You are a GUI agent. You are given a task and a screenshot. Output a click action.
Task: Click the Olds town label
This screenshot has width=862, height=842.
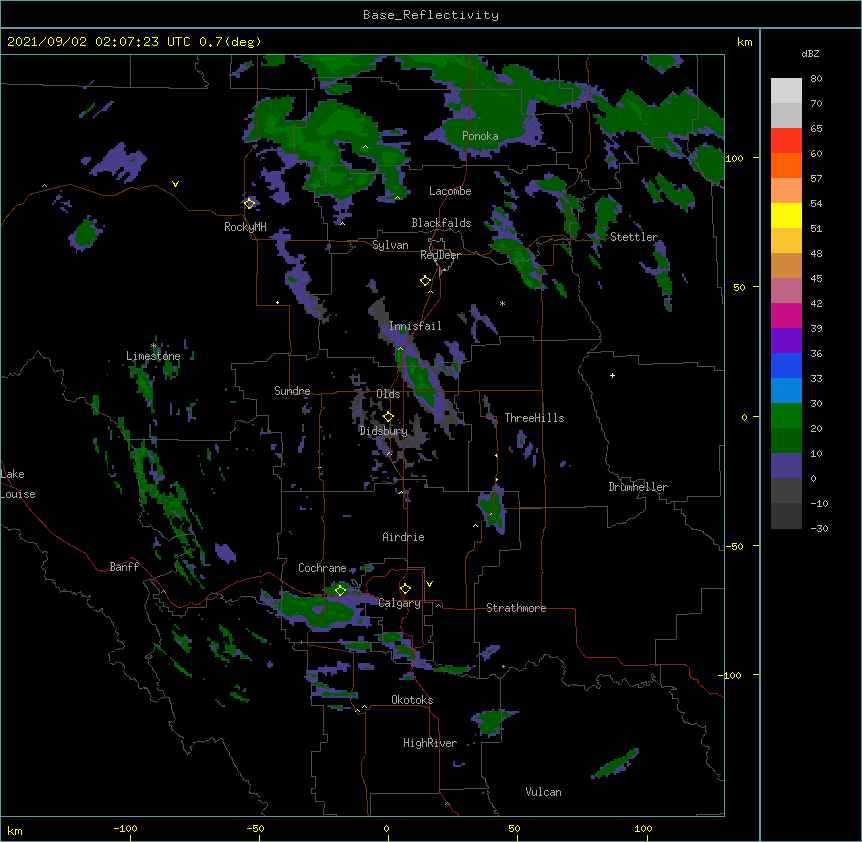[x=388, y=394]
